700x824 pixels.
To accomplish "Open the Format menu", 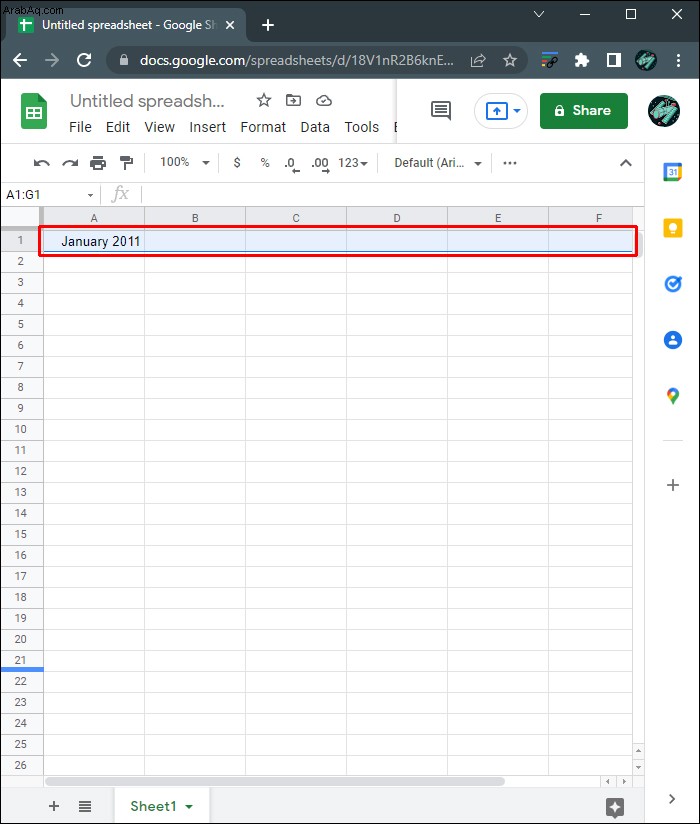I will (x=263, y=127).
